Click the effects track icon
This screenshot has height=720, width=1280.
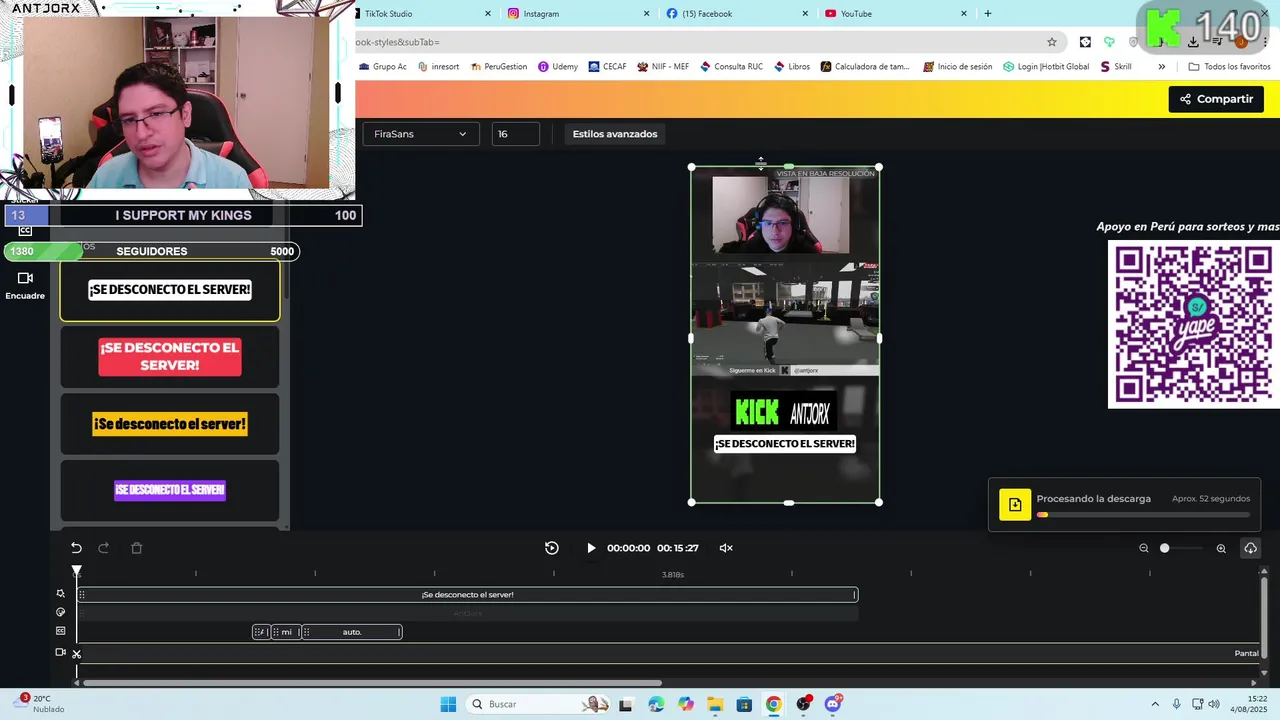[61, 594]
